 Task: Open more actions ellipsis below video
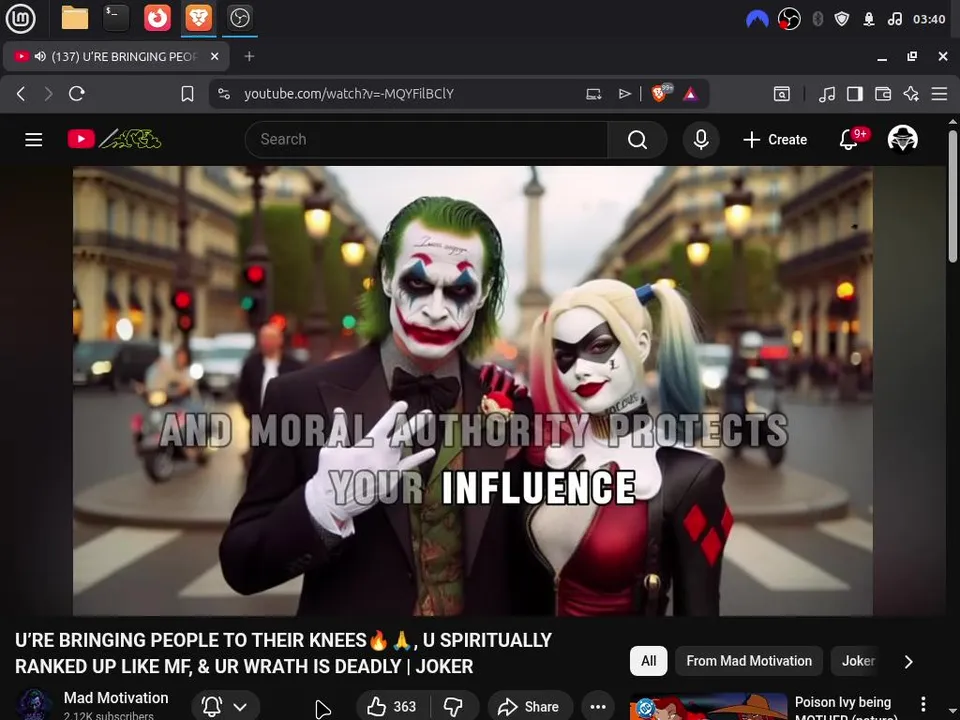(598, 707)
